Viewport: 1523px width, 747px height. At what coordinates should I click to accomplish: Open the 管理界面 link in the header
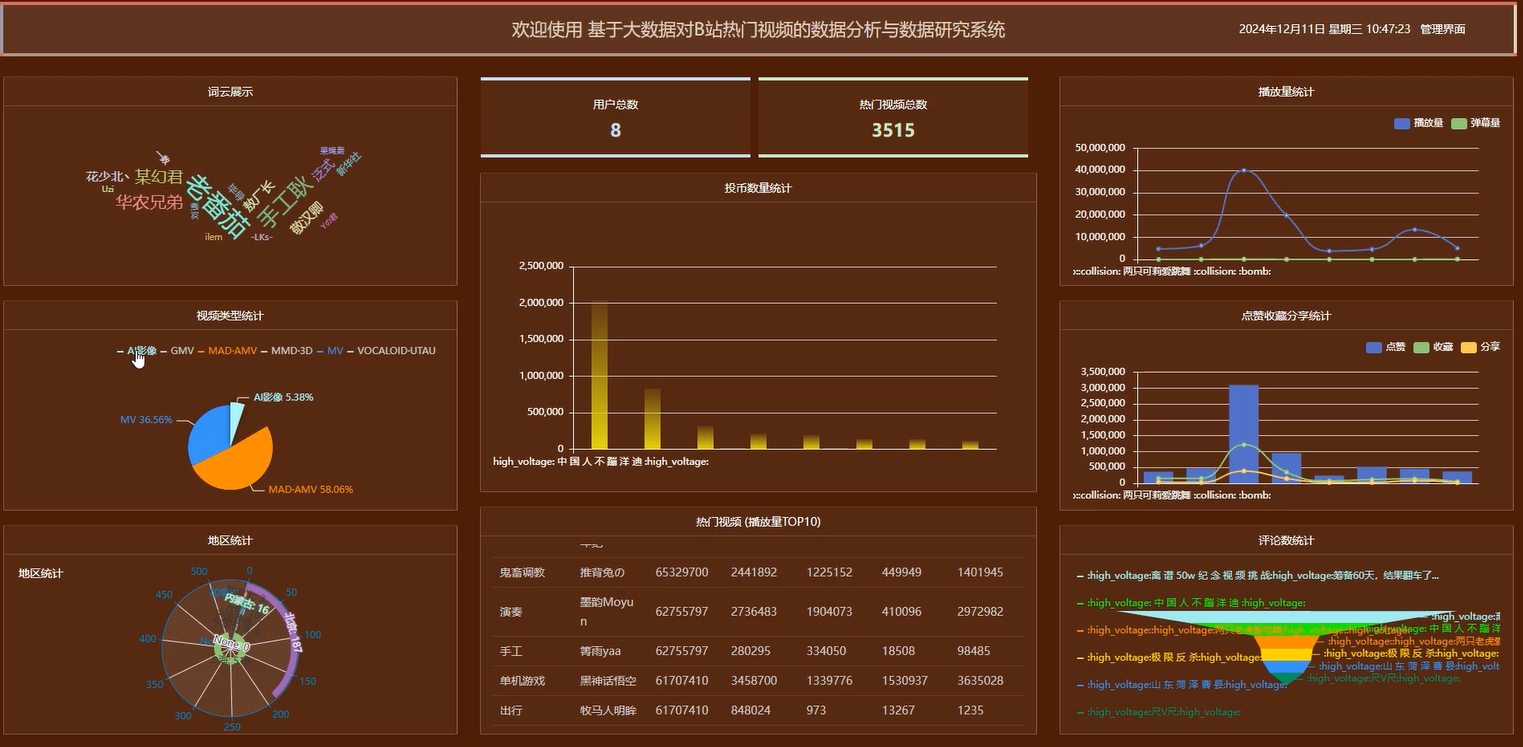coord(1442,29)
